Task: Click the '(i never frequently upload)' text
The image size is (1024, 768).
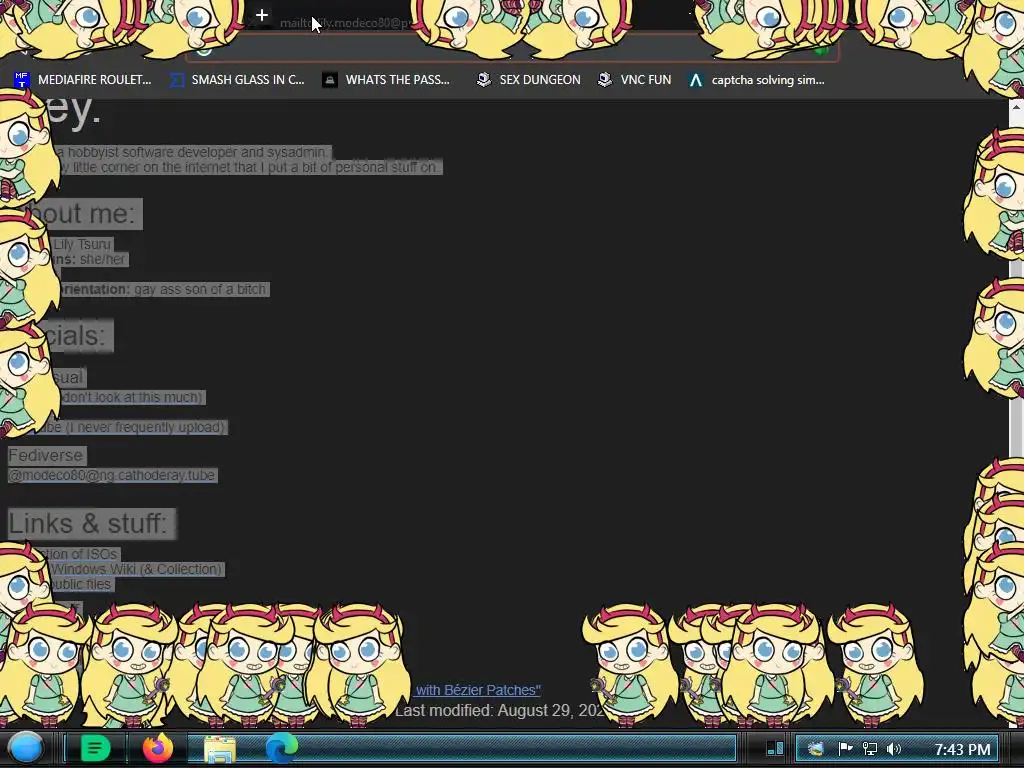Action: 146,426
